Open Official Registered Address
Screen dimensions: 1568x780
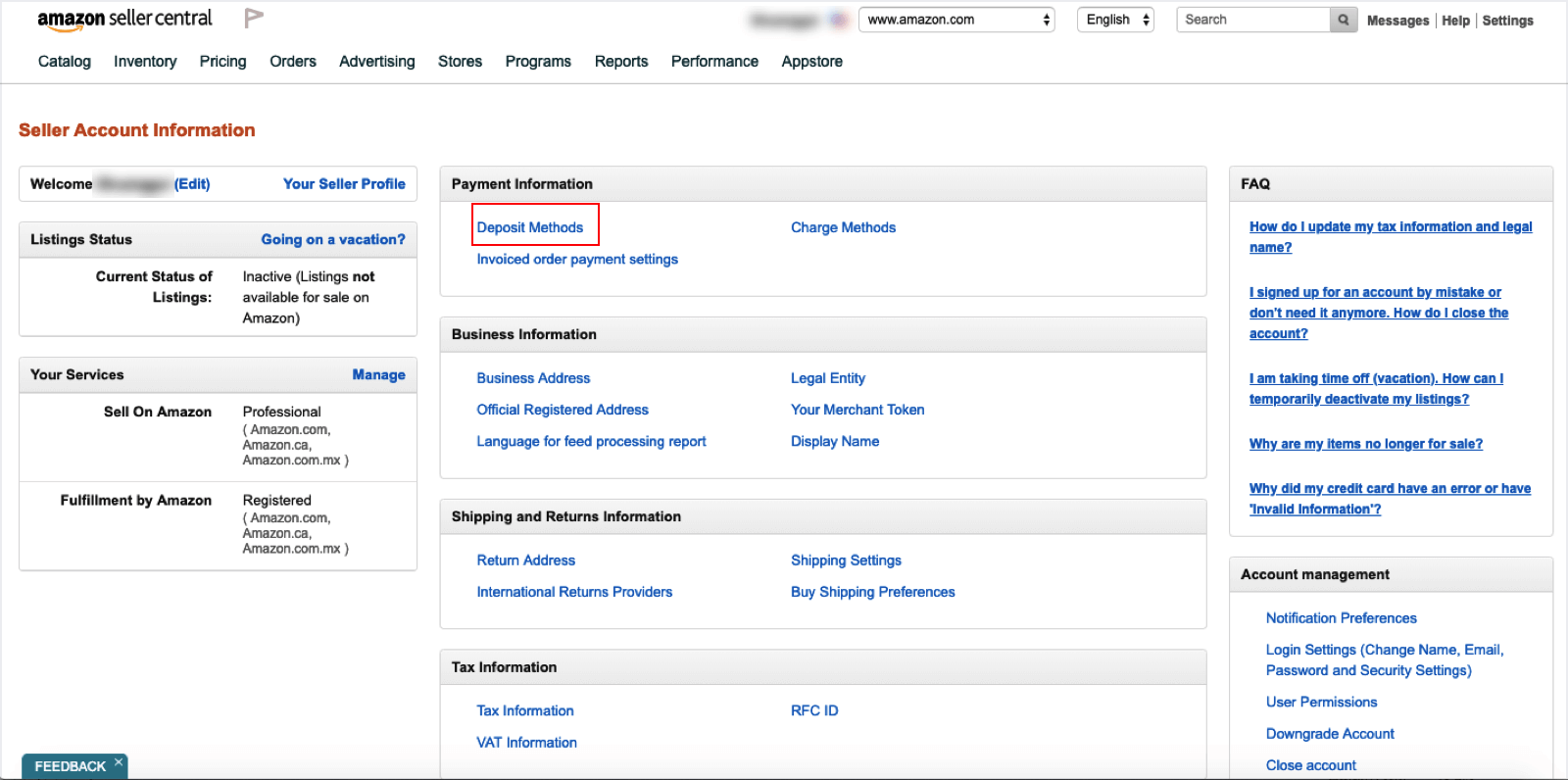click(x=563, y=410)
